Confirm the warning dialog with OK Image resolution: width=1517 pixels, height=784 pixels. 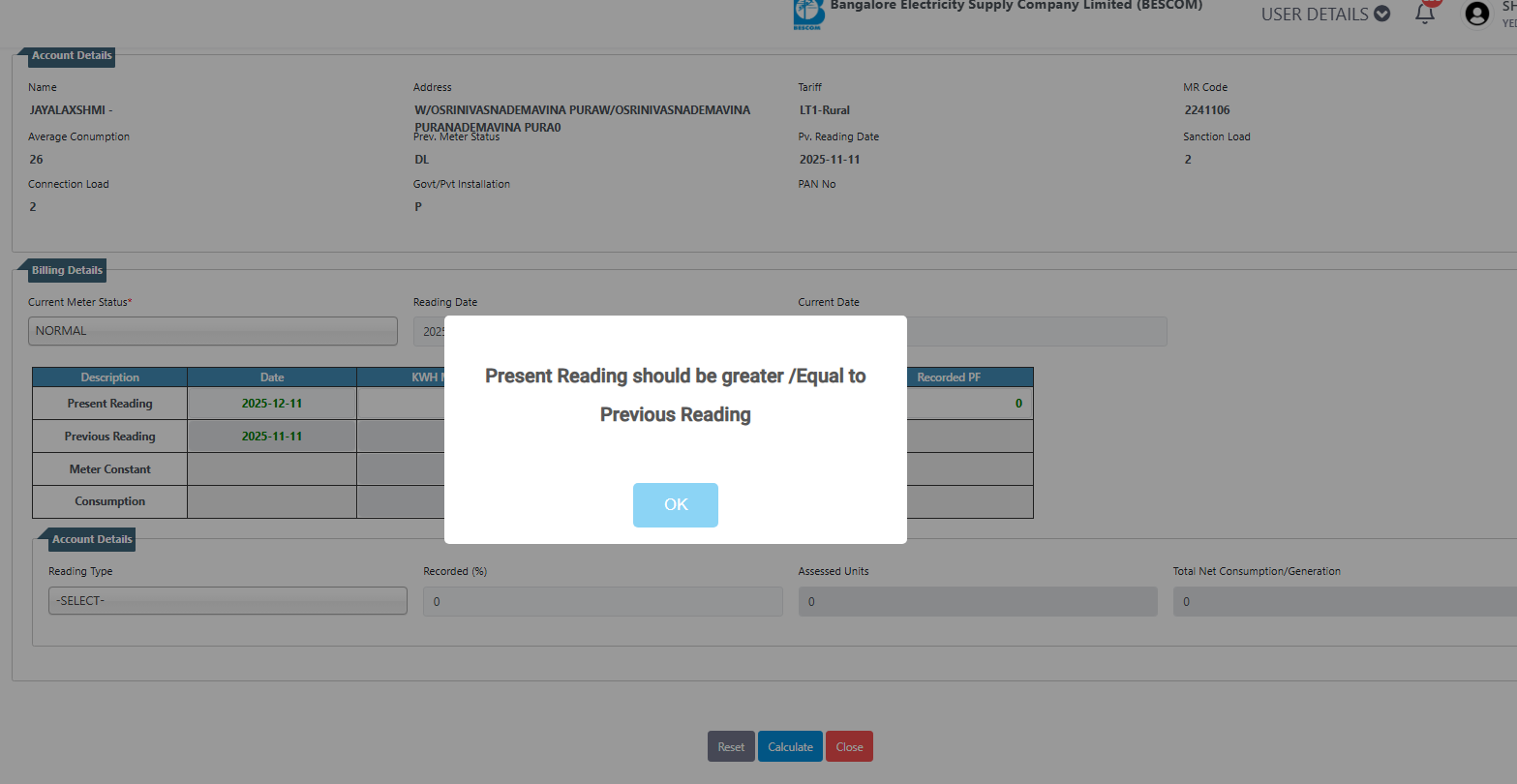point(676,505)
